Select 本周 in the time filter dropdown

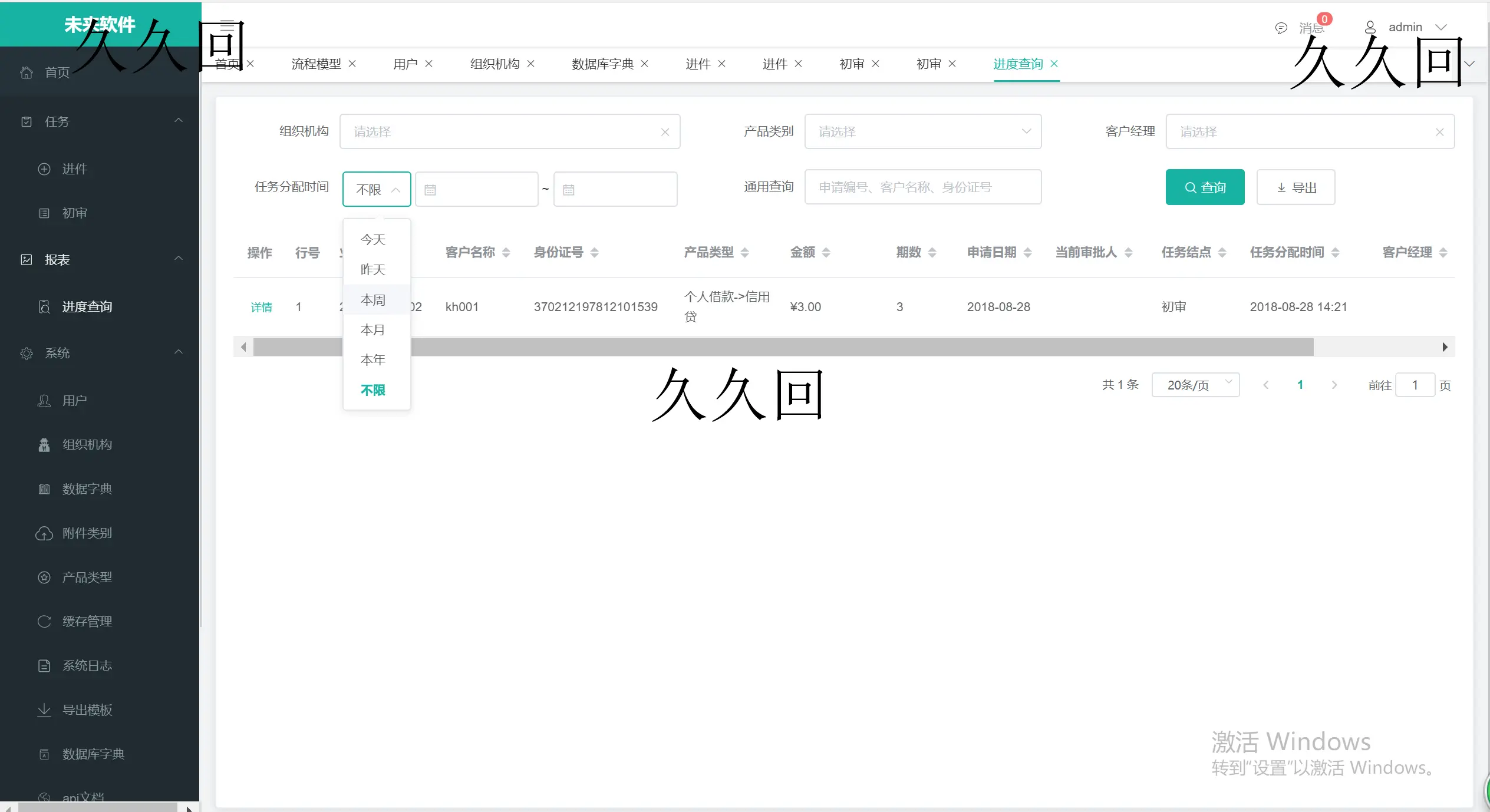(372, 299)
